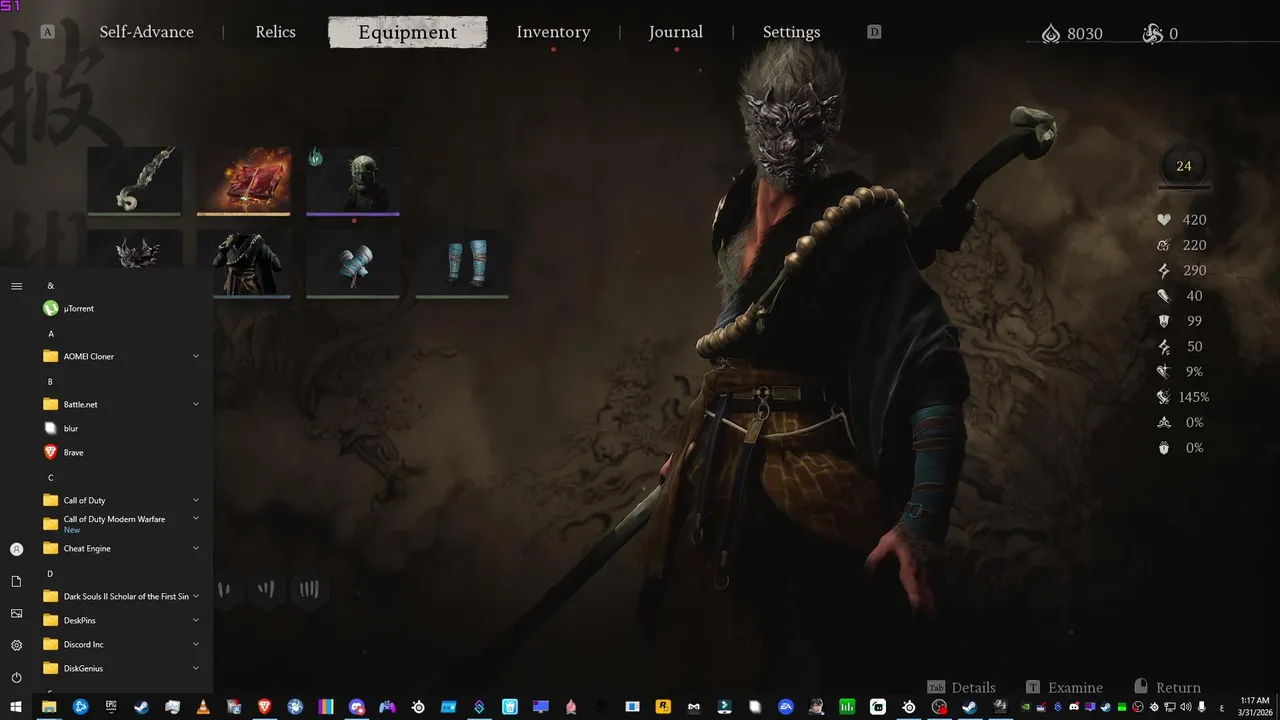Click the heart health stat icon
Image resolution: width=1280 pixels, height=720 pixels.
1163,220
